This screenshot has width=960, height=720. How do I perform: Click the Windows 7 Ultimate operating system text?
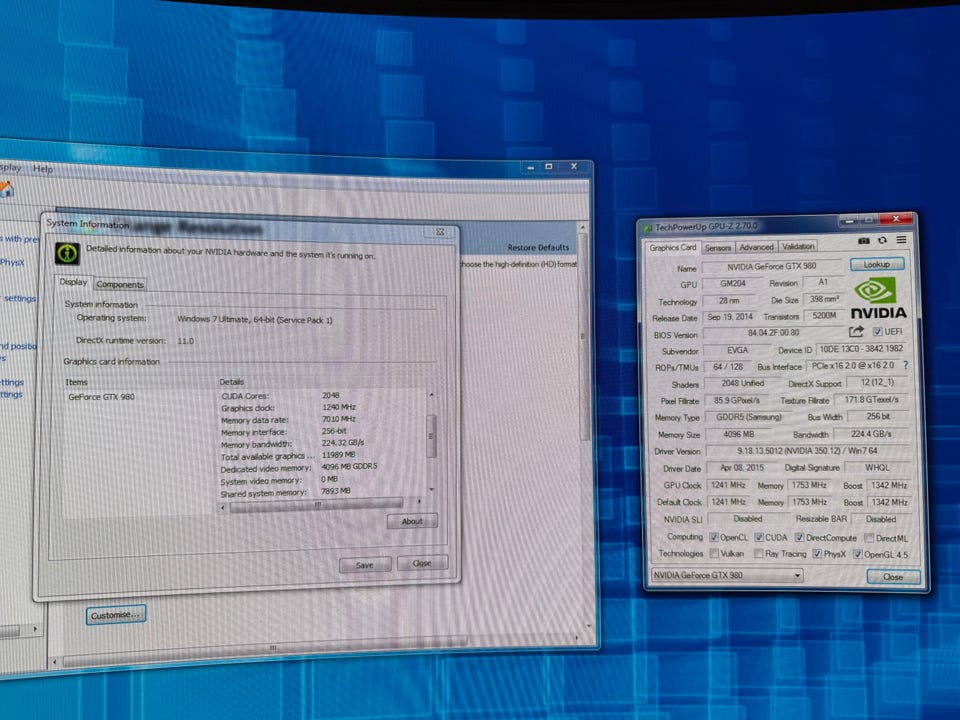point(255,320)
